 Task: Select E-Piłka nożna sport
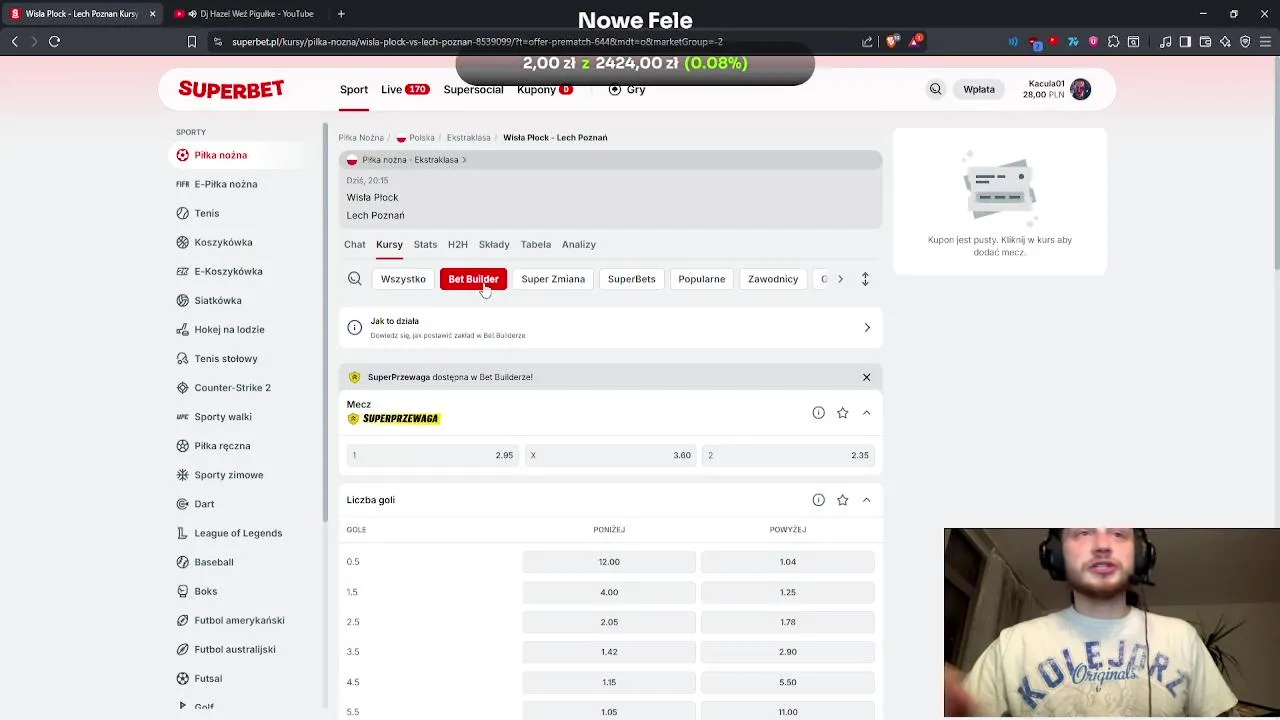point(216,184)
